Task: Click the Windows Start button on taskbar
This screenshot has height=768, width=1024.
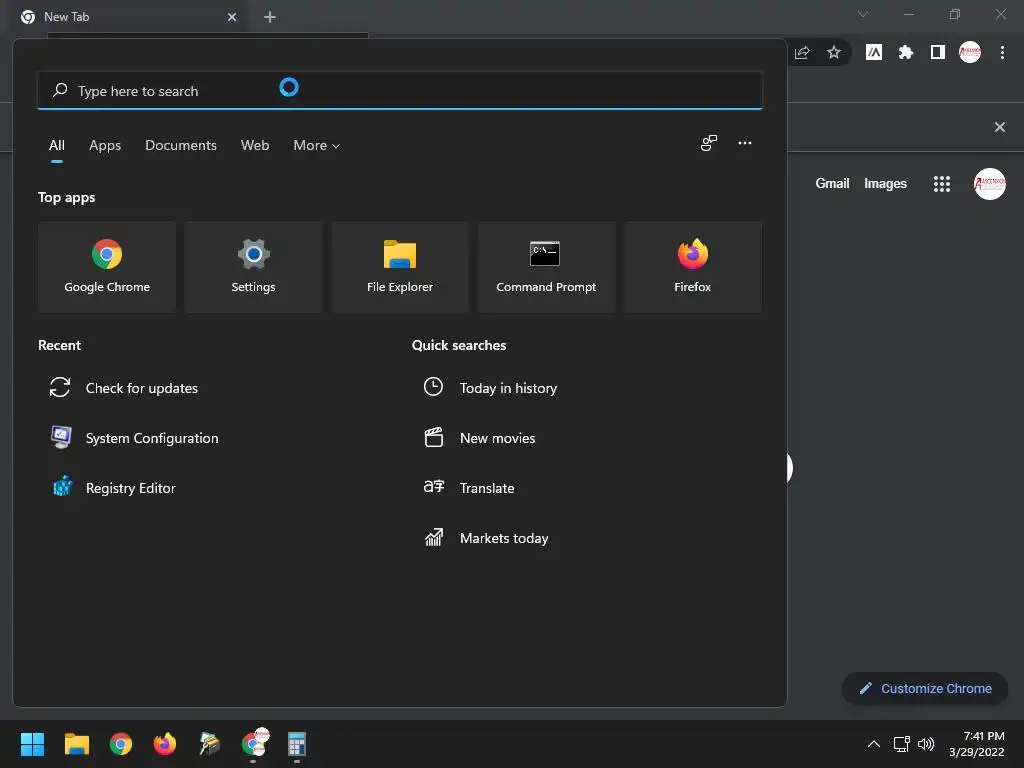Action: pos(33,744)
